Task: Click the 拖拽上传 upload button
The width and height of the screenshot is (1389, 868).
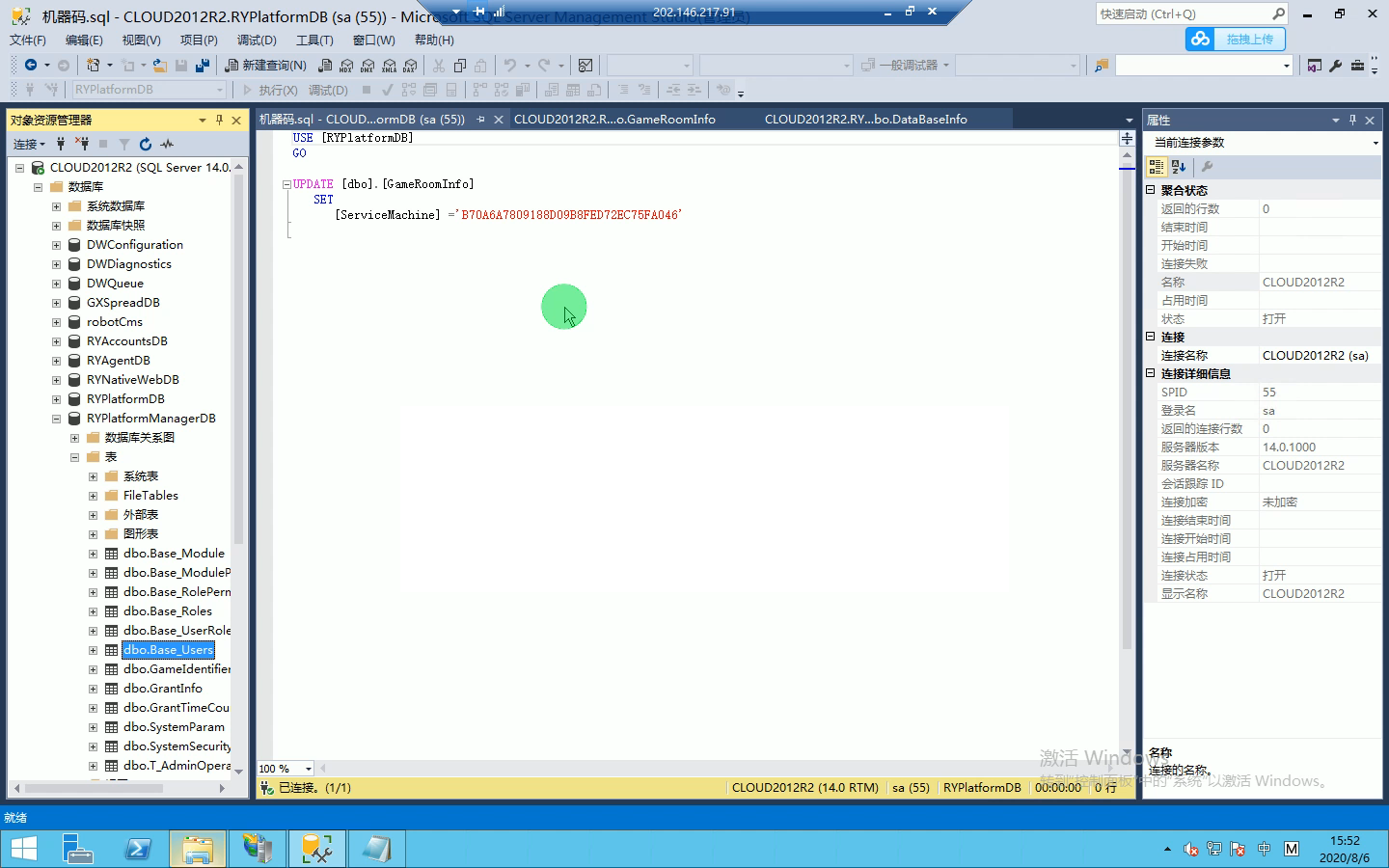Action: tap(1236, 40)
